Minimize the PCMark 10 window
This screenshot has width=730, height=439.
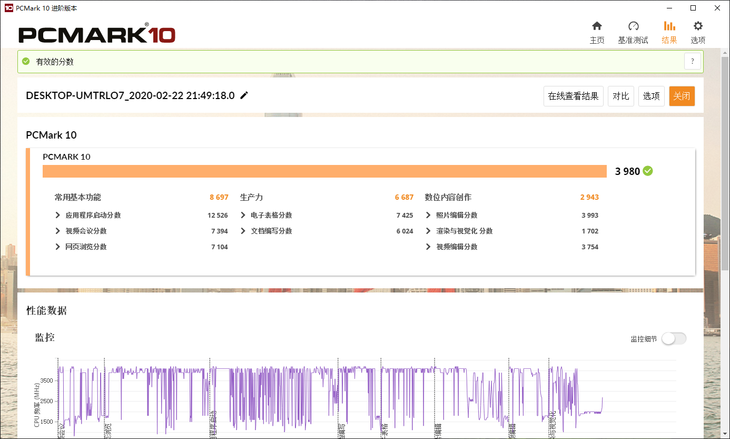tap(669, 8)
